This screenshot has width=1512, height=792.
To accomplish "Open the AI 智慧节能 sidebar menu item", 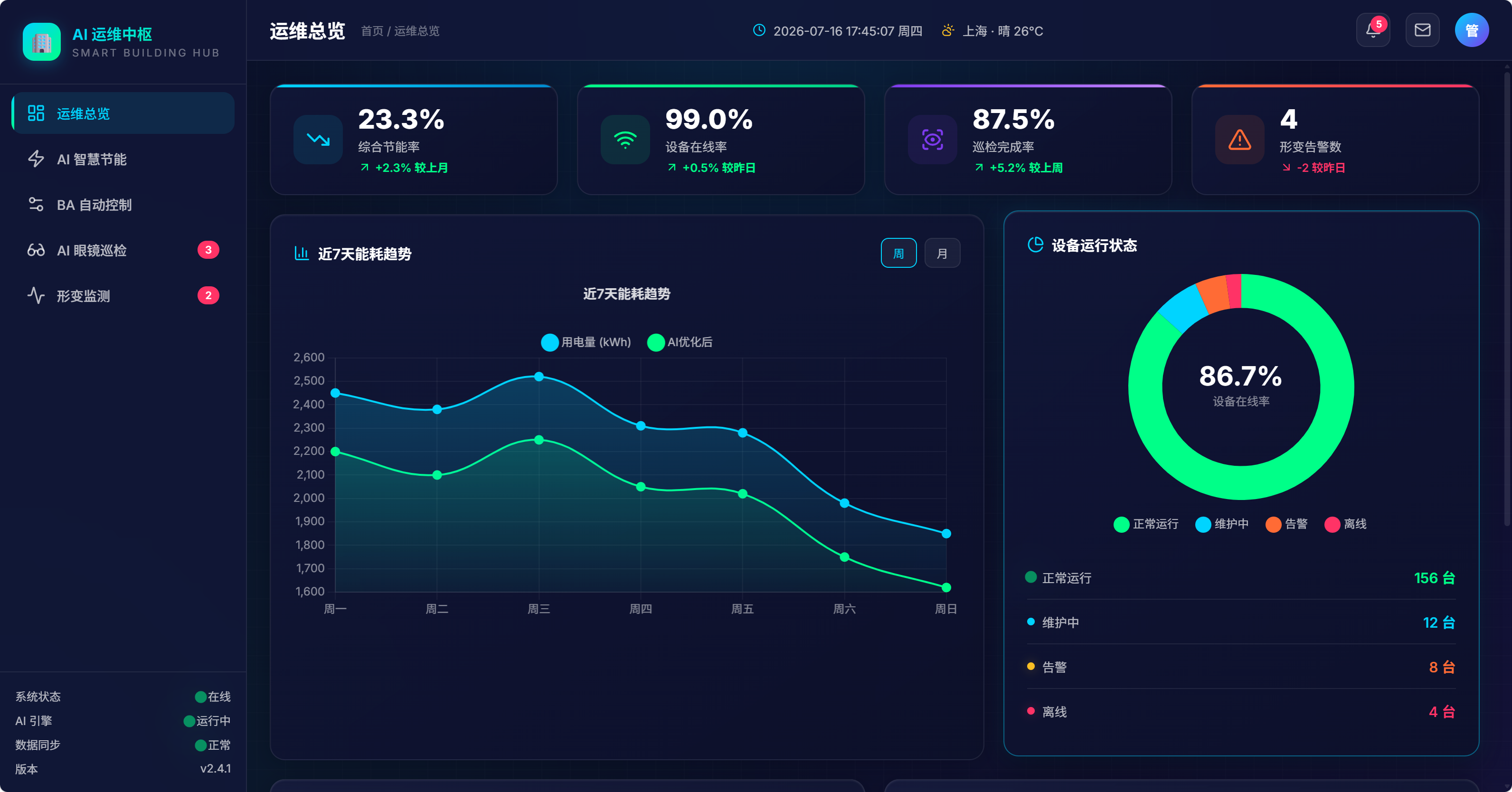I will tap(123, 159).
